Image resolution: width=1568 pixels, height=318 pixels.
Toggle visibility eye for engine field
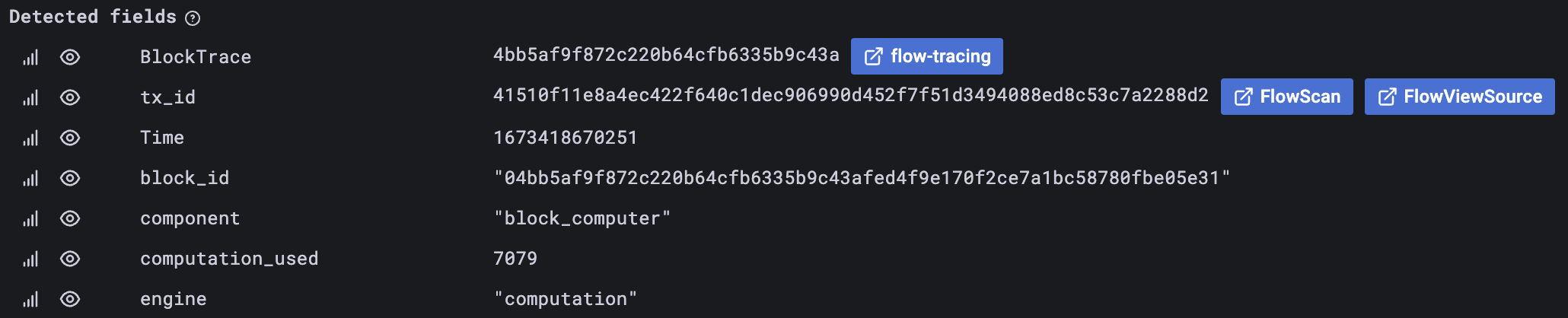(x=70, y=299)
